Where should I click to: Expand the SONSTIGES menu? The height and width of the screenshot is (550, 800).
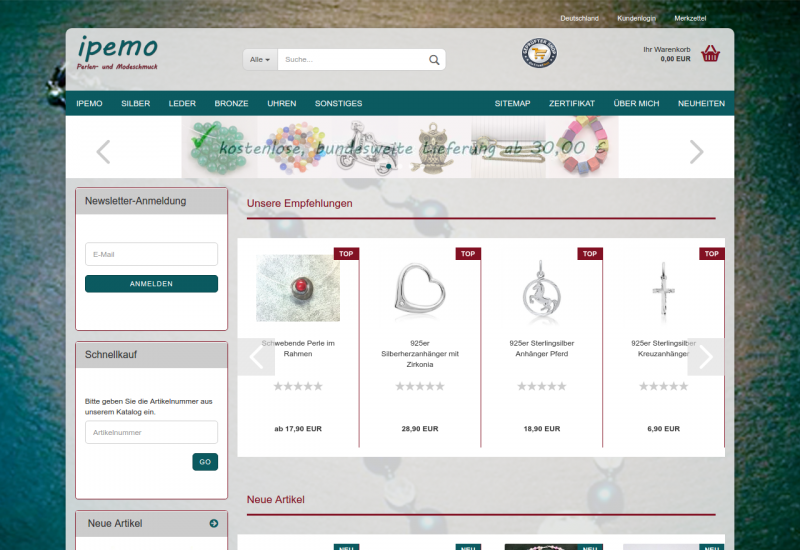[338, 104]
